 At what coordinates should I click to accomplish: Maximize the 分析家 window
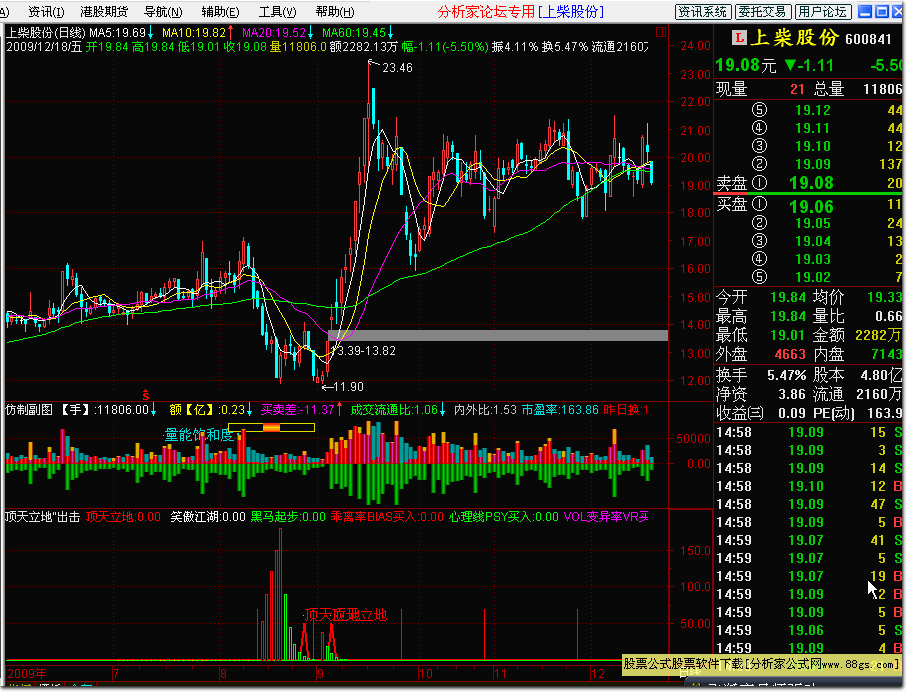(x=882, y=12)
